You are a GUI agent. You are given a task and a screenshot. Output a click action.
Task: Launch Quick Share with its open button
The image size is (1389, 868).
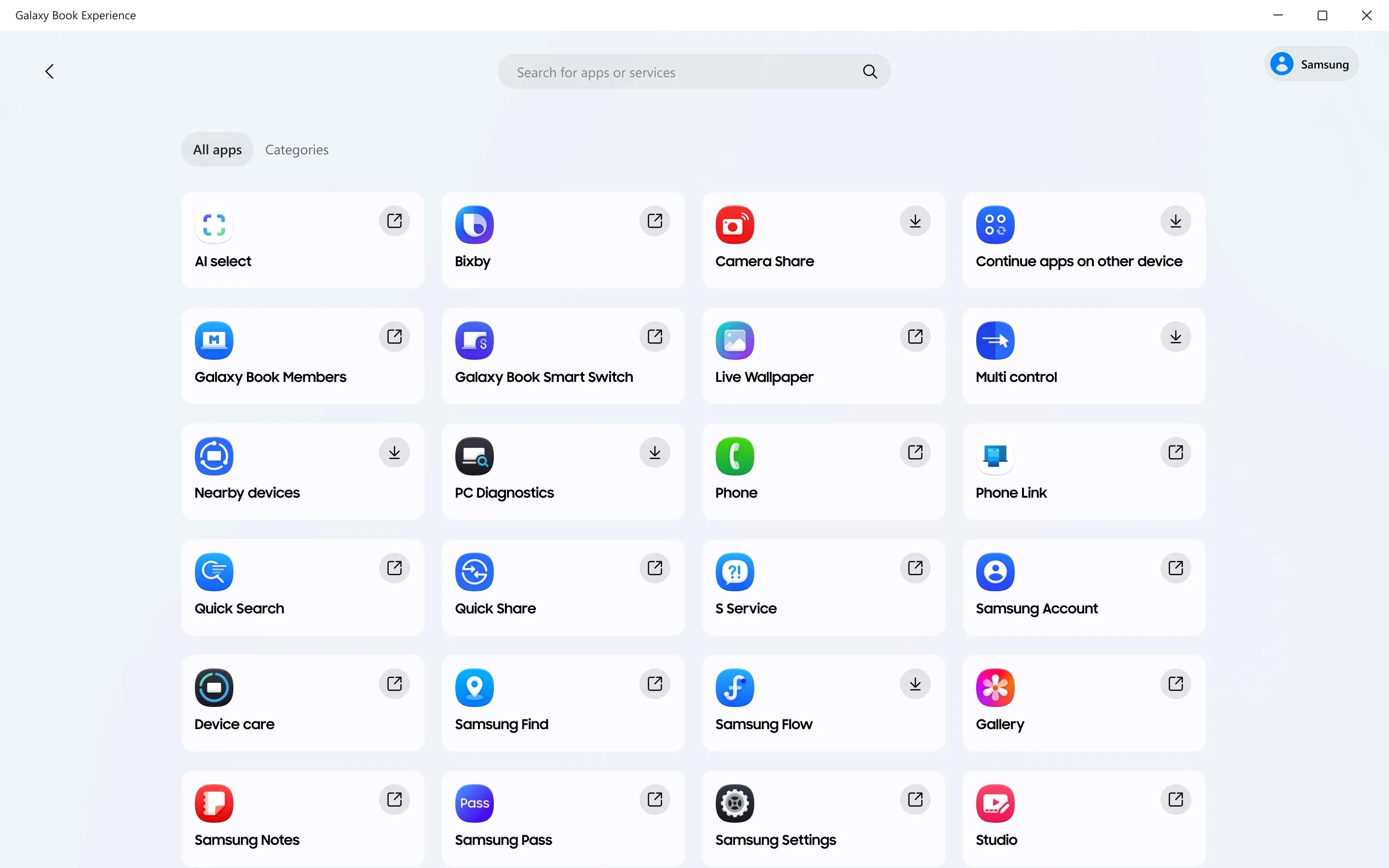coord(655,568)
